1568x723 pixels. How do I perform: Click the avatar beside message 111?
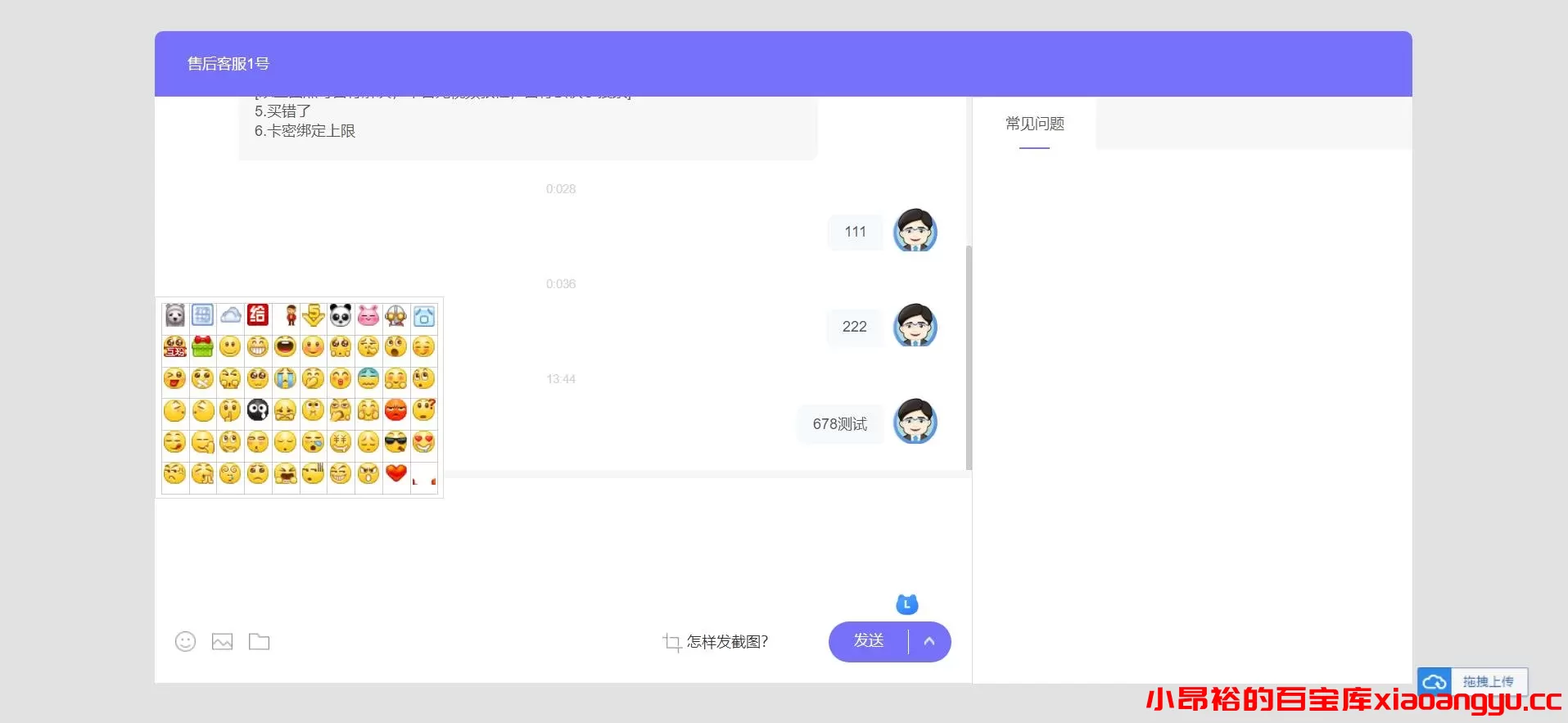click(915, 230)
